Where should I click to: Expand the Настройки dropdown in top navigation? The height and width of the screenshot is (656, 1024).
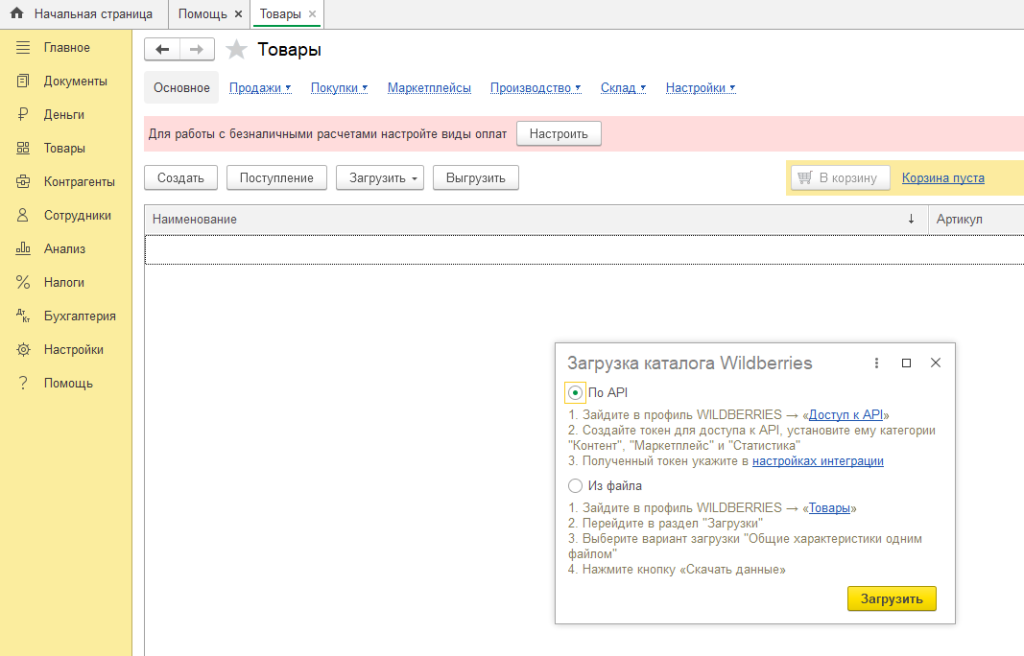click(700, 88)
